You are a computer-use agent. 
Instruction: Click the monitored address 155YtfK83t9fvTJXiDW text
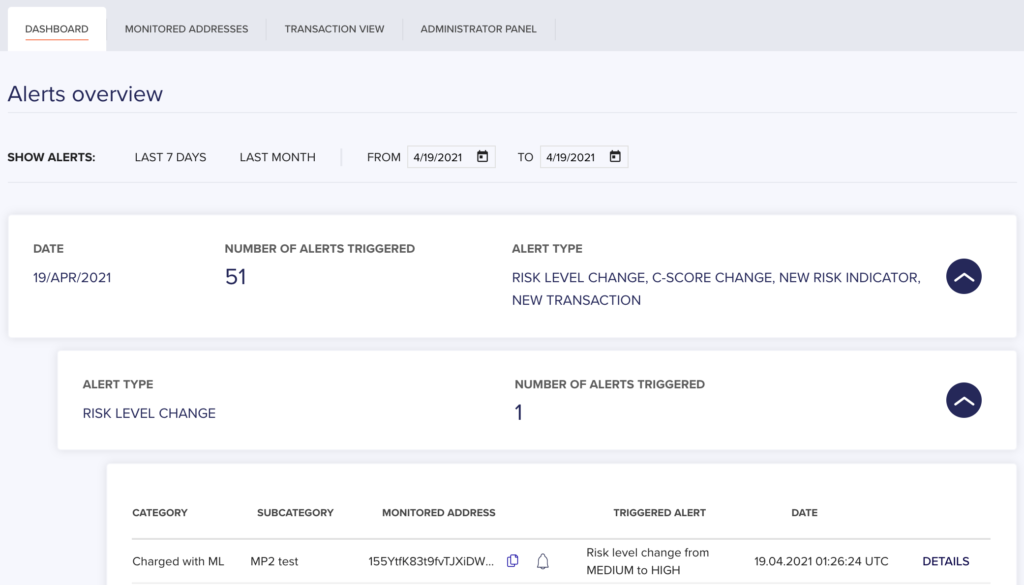(431, 561)
